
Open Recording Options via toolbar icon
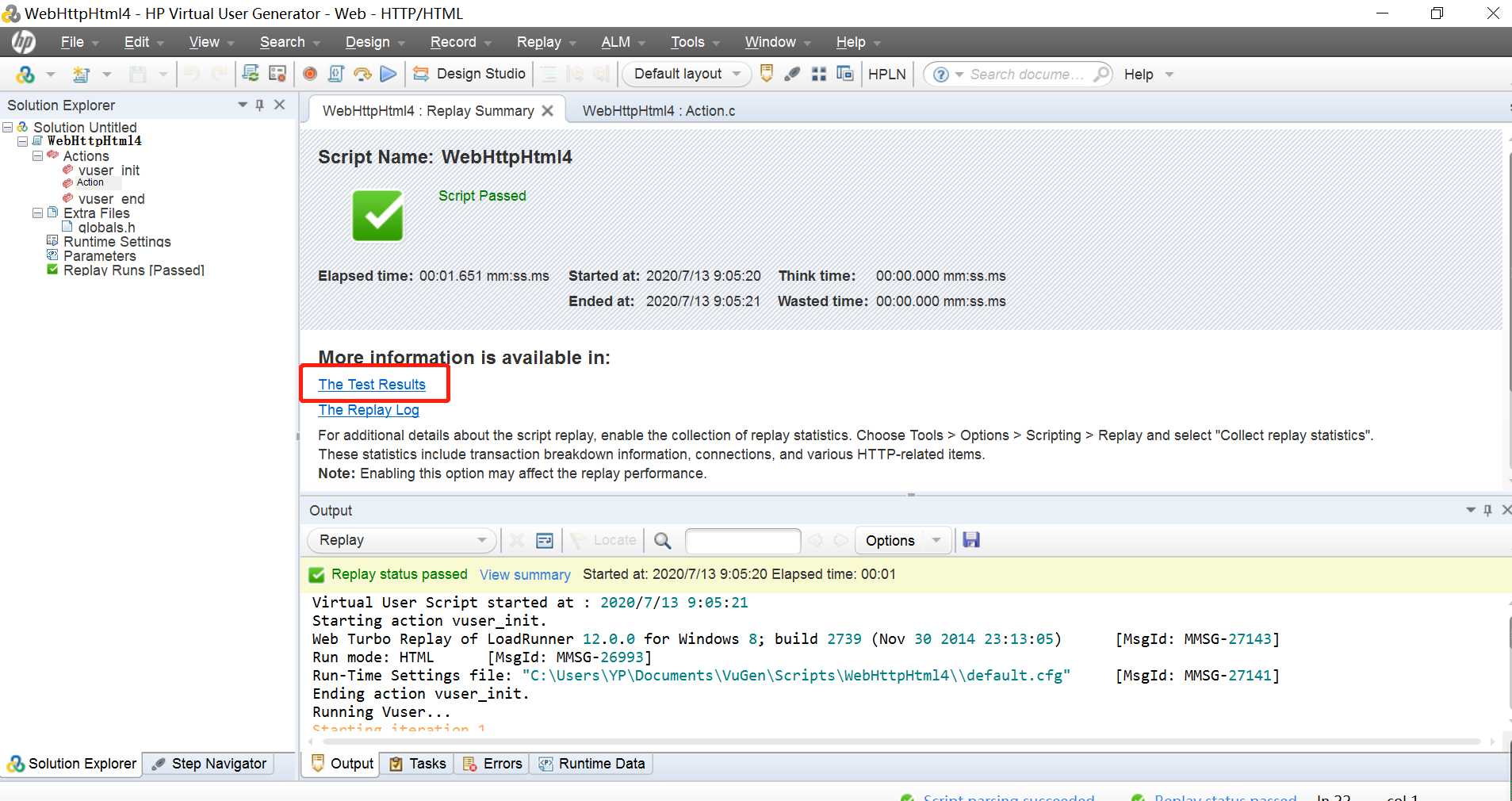click(278, 74)
